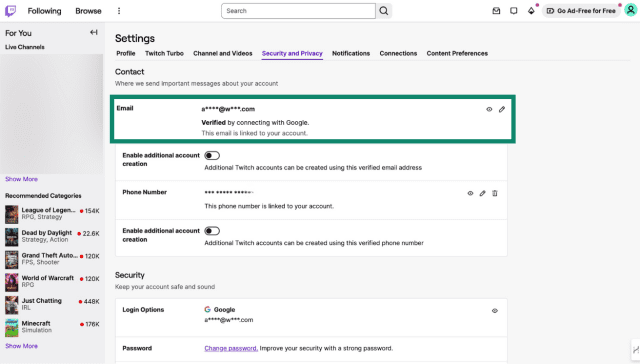Reveal the hidden email address
Image resolution: width=640 pixels, height=364 pixels.
tap(489, 109)
